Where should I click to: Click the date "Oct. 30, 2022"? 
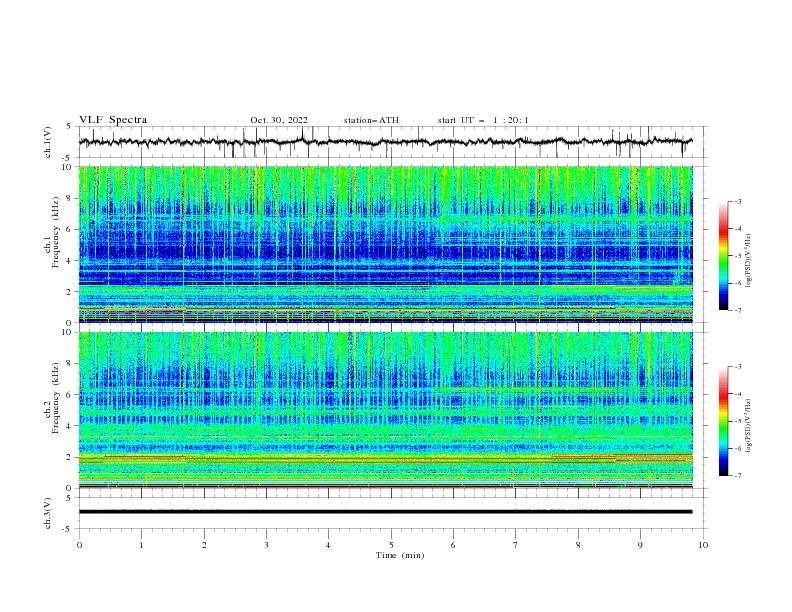[279, 120]
